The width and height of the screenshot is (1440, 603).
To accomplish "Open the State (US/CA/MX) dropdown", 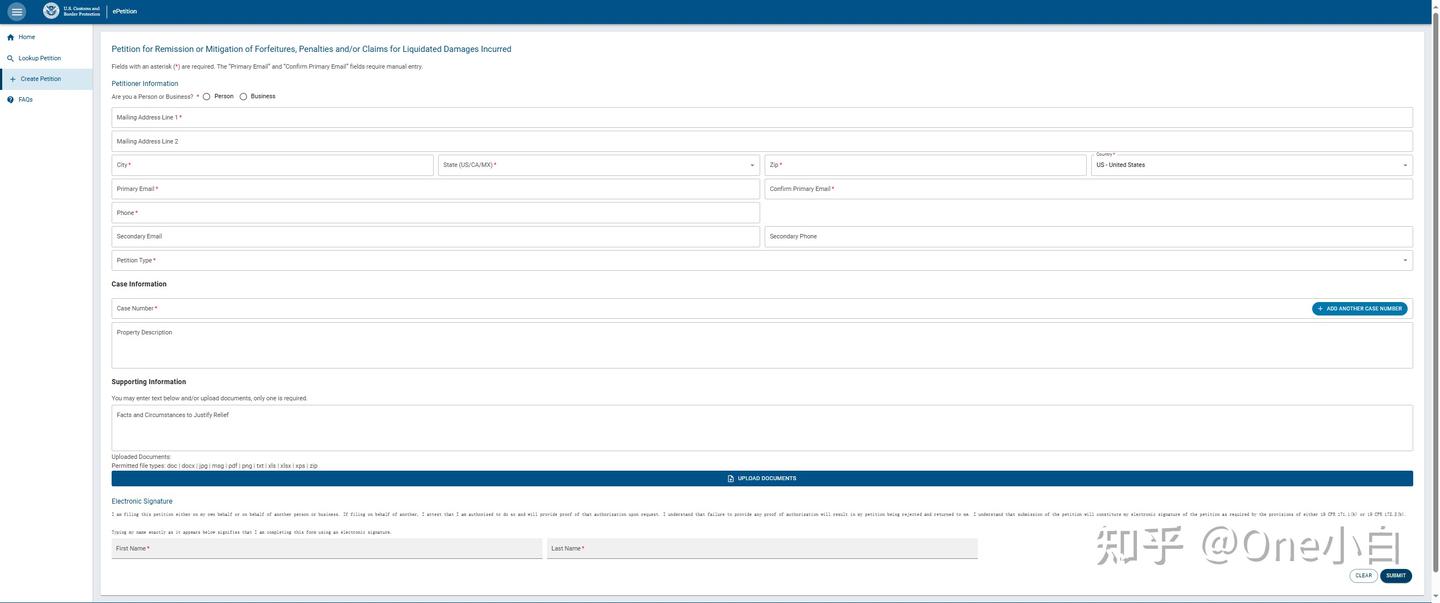I will (x=599, y=165).
